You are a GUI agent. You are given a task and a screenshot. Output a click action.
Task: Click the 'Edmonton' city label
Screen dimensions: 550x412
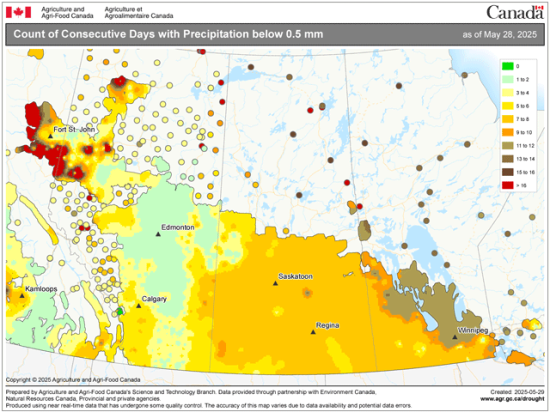pos(178,227)
